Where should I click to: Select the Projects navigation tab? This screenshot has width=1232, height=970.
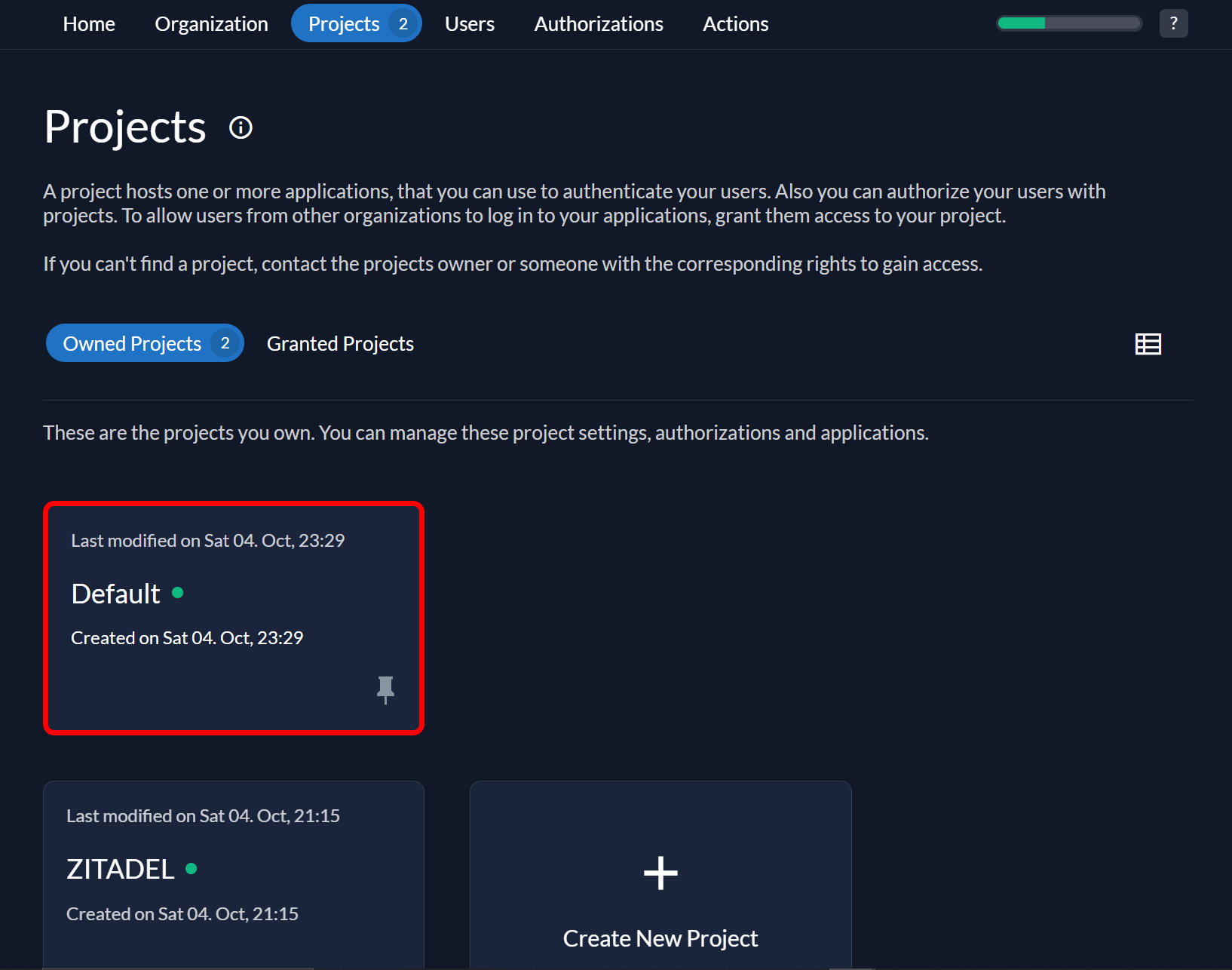tap(357, 23)
